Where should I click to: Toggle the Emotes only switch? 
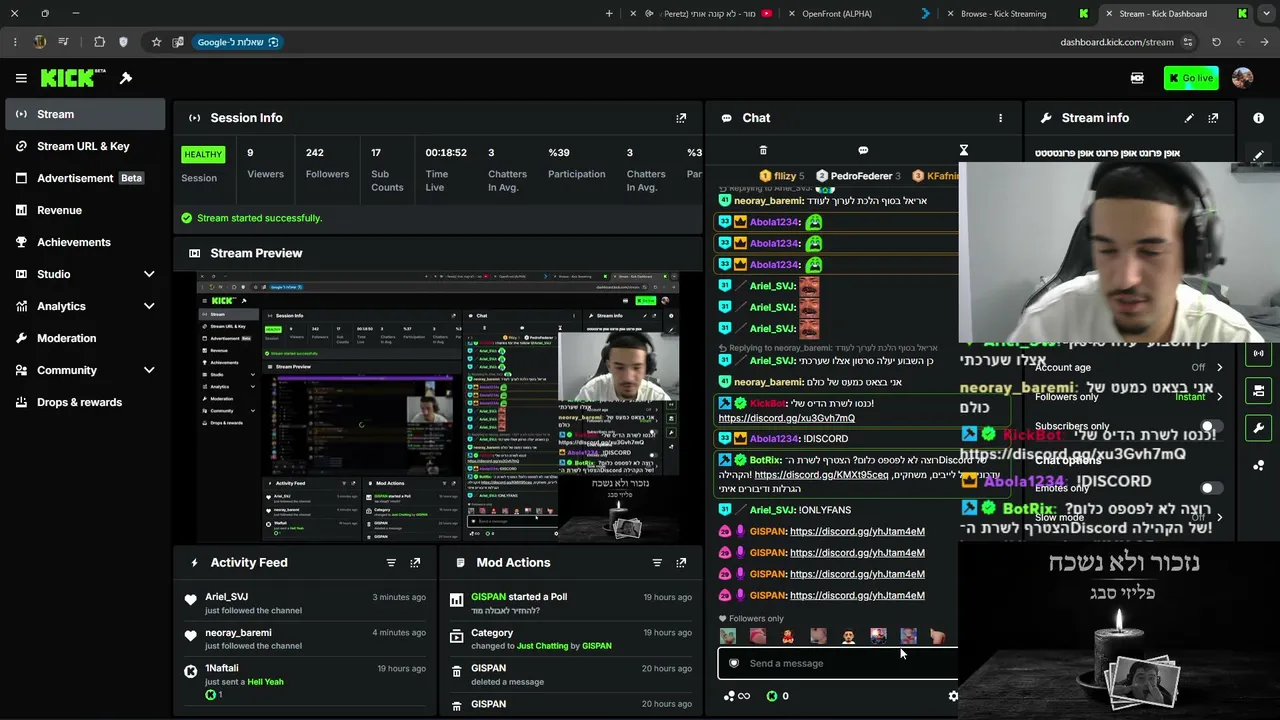(1211, 488)
